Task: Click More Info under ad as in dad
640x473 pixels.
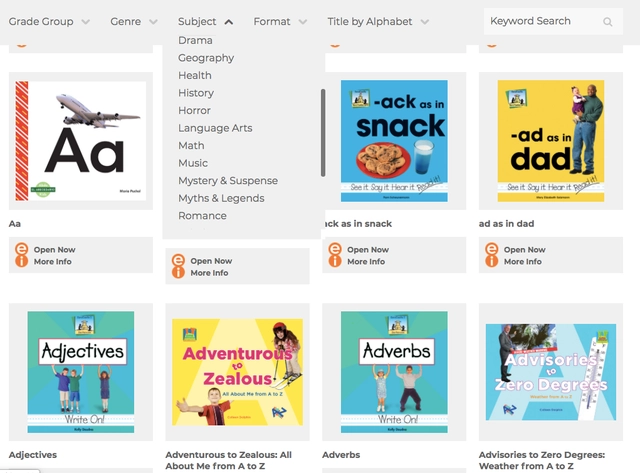Action: [x=522, y=262]
